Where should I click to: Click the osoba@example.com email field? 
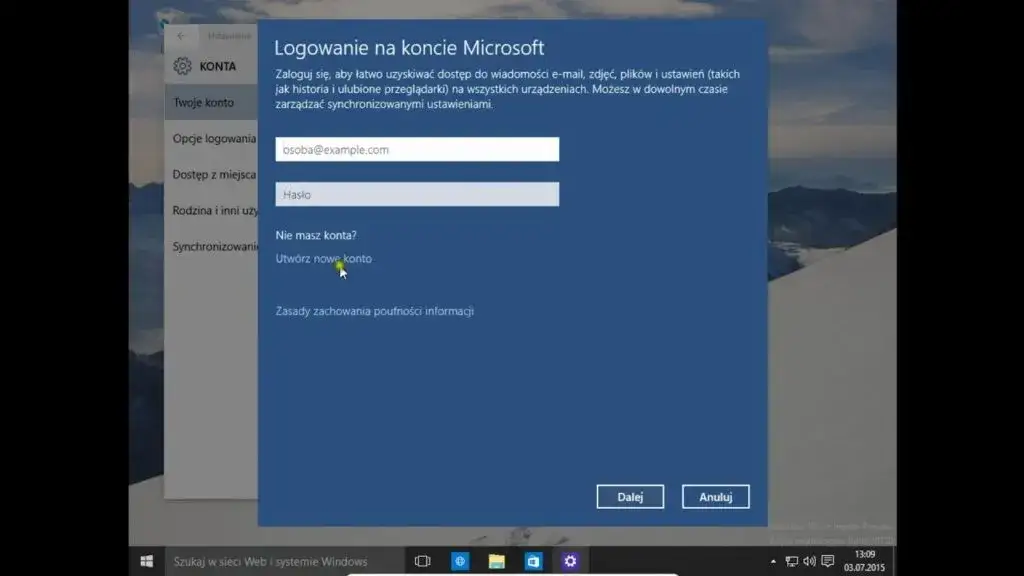(x=417, y=148)
